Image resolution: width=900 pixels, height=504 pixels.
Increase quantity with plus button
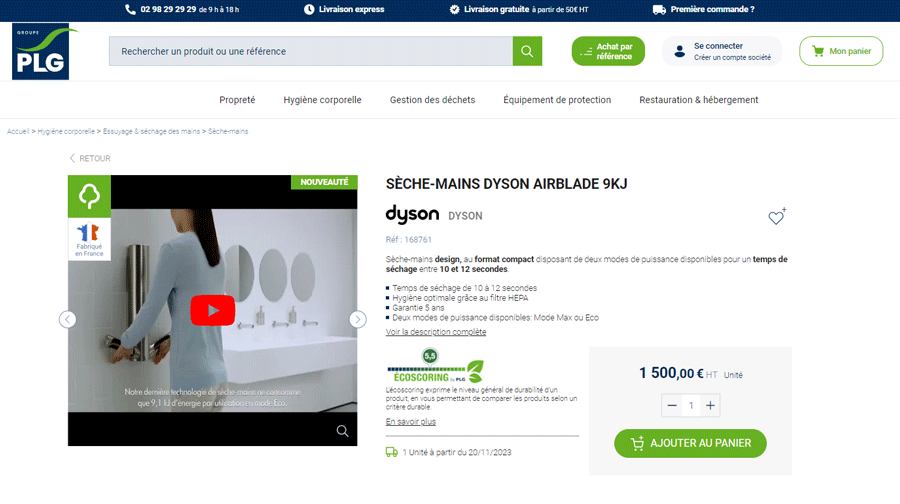(x=710, y=406)
